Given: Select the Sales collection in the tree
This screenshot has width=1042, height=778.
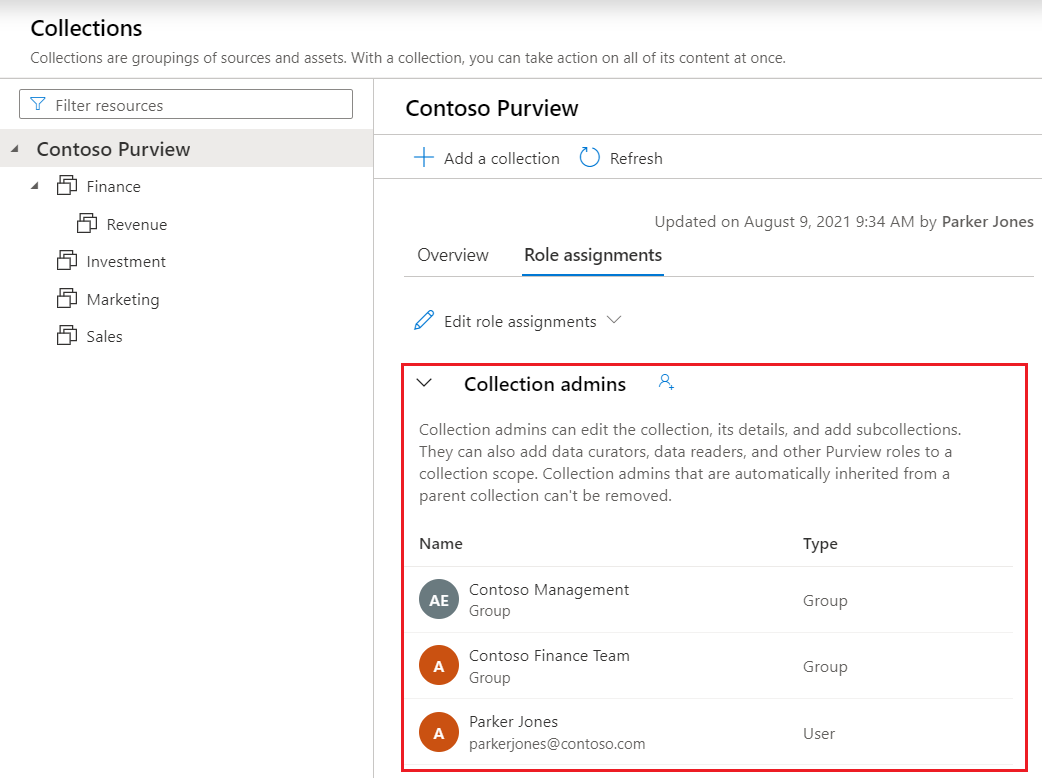Looking at the screenshot, I should coord(100,336).
